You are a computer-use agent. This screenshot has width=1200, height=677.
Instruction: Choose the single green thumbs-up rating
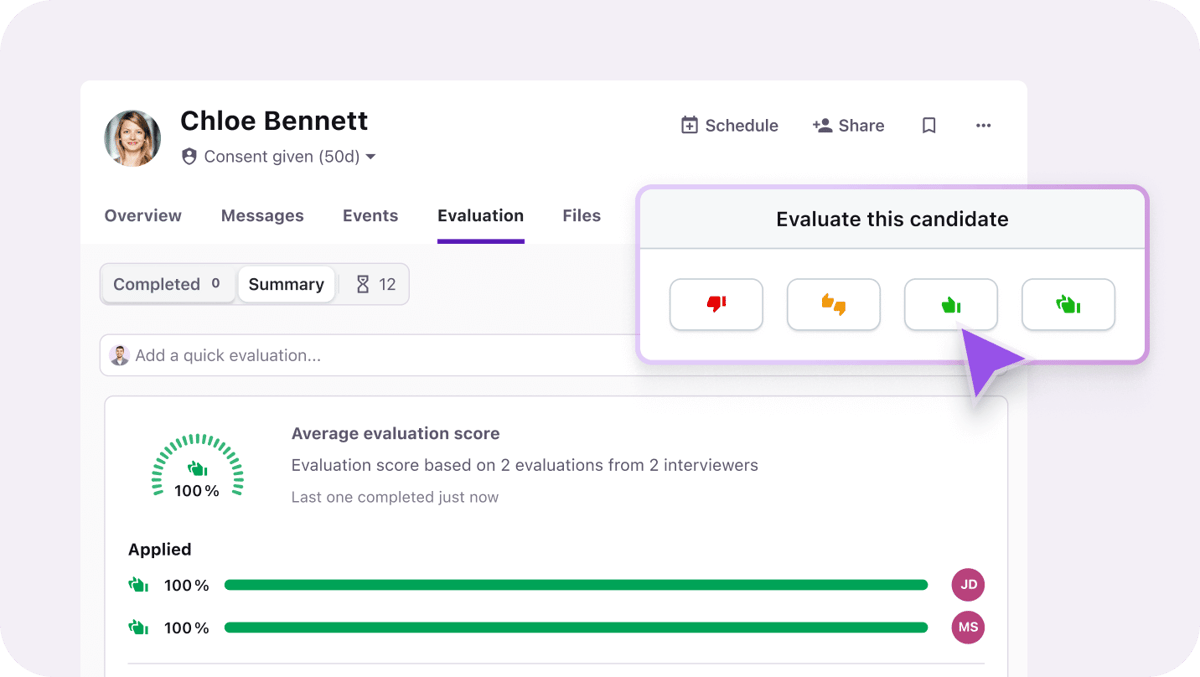click(x=950, y=304)
